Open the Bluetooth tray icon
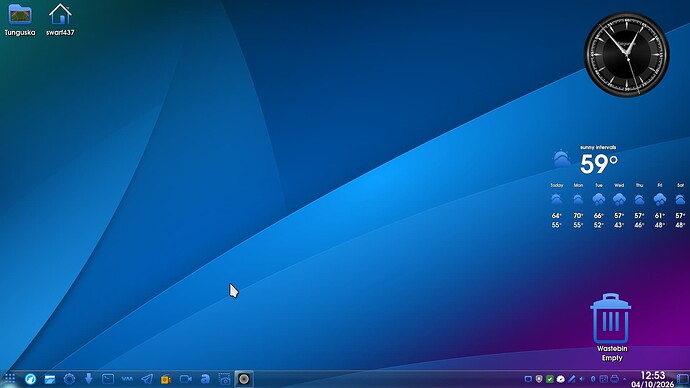The image size is (690, 388). (593, 379)
